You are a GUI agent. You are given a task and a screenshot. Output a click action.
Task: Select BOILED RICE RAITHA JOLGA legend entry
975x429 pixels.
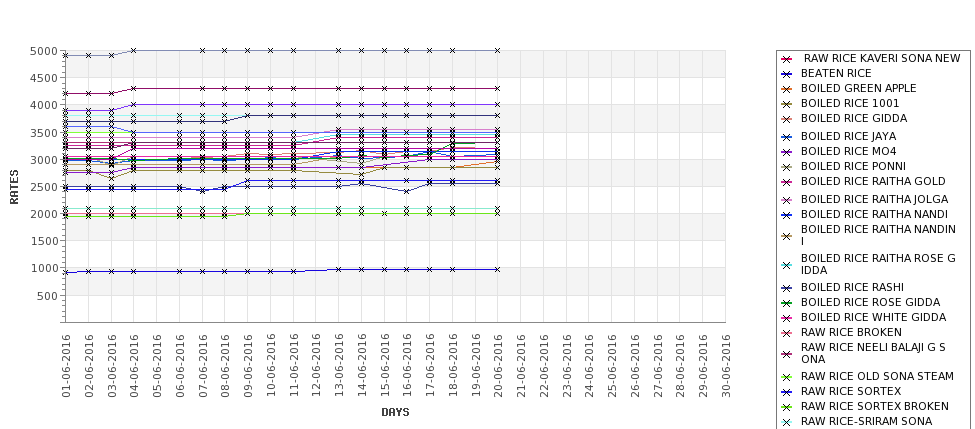tap(874, 199)
